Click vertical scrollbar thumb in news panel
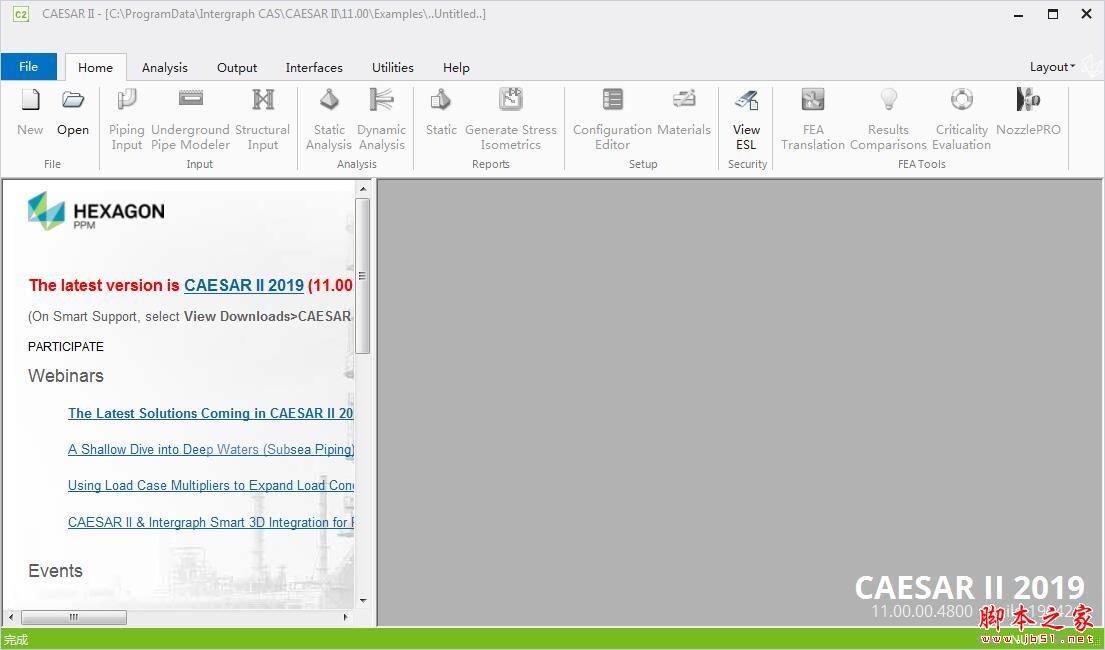The height and width of the screenshot is (650, 1105). [x=363, y=276]
